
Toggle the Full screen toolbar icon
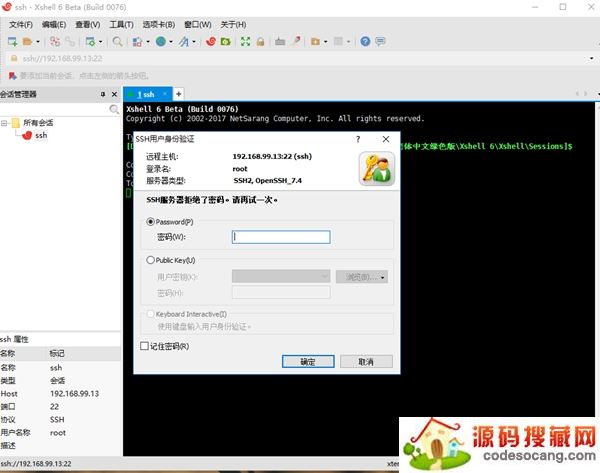[245, 41]
